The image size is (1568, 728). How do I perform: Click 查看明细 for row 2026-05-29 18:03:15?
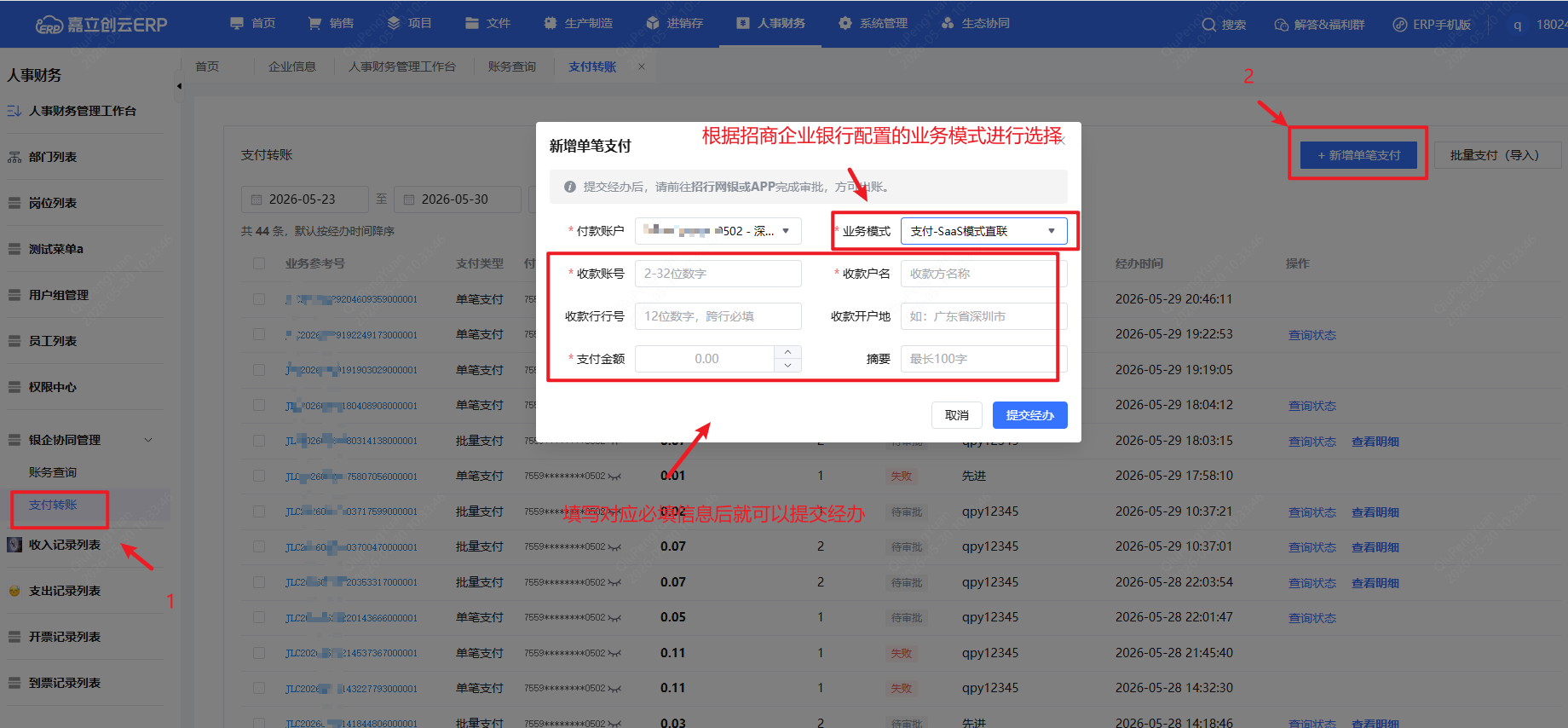click(x=1375, y=442)
